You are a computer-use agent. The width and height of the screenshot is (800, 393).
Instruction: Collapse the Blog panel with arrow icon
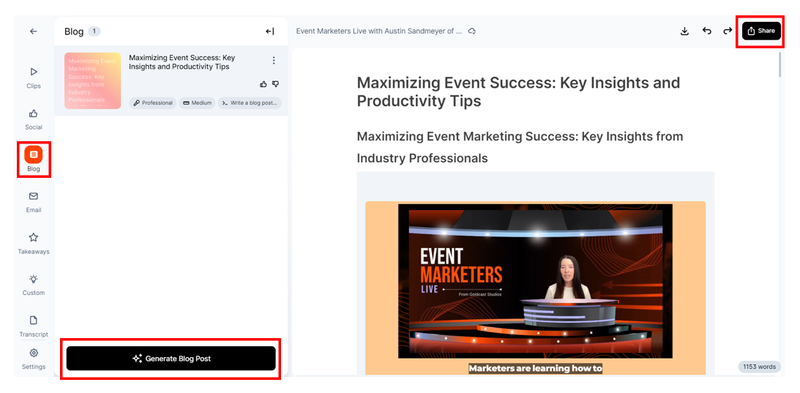(270, 32)
